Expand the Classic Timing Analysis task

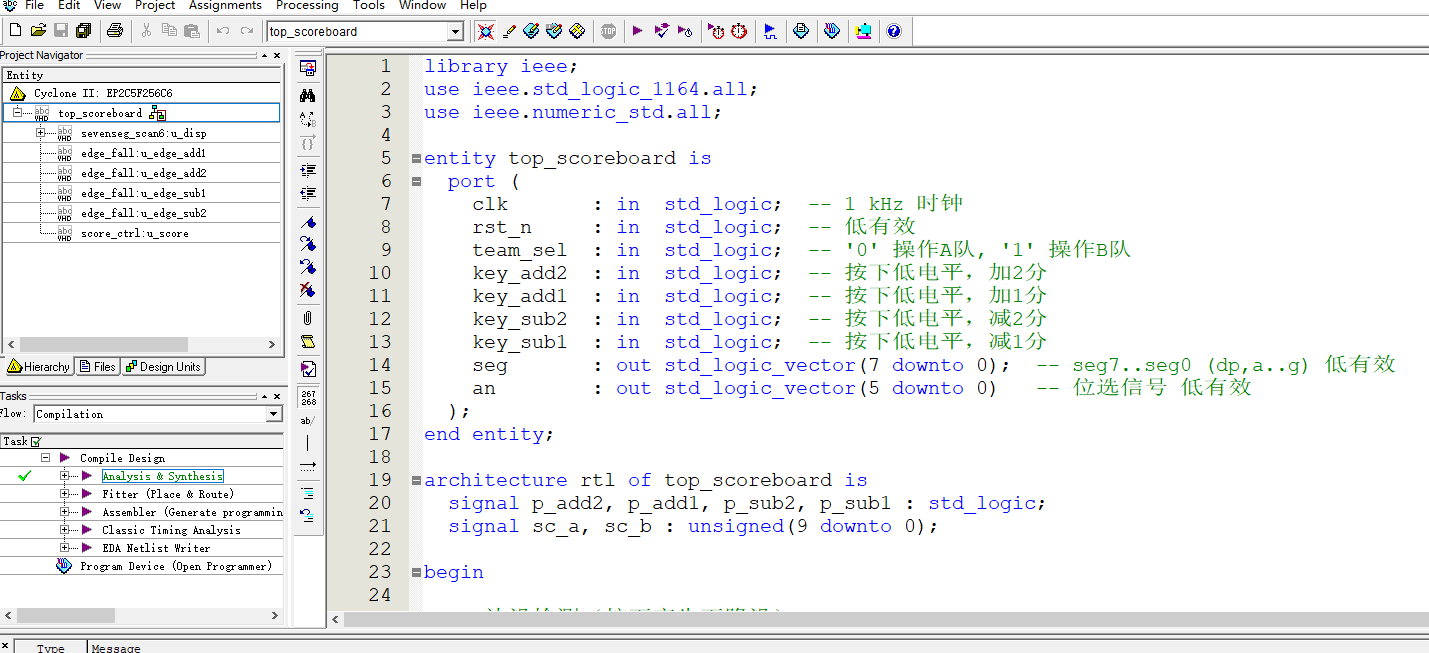[65, 530]
